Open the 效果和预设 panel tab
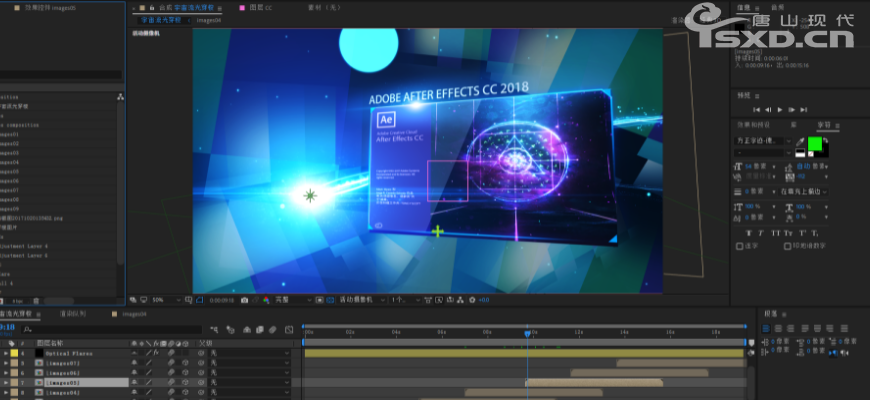870x400 pixels. pyautogui.click(x=753, y=125)
